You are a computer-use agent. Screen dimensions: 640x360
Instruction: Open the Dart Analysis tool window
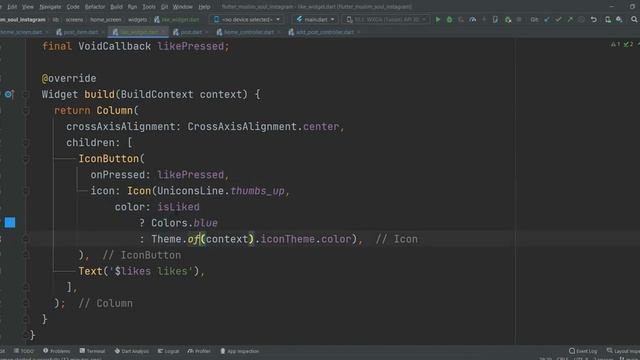[x=131, y=351]
